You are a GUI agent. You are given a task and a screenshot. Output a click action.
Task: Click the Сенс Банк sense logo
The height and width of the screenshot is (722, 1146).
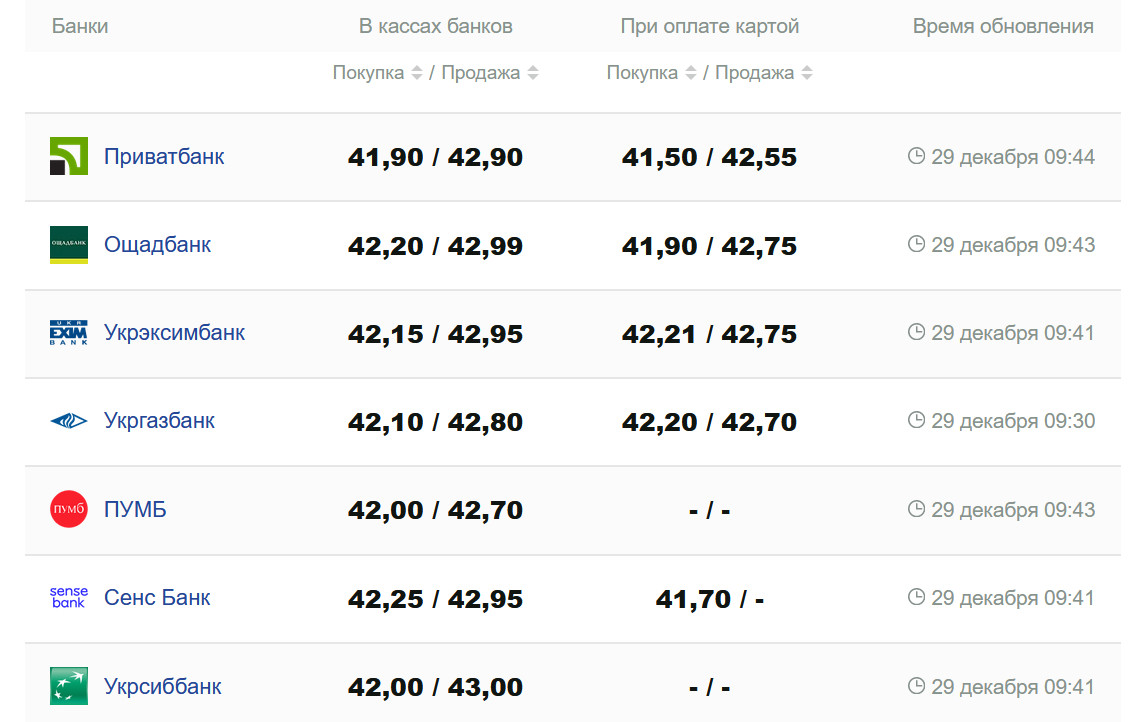pos(69,598)
